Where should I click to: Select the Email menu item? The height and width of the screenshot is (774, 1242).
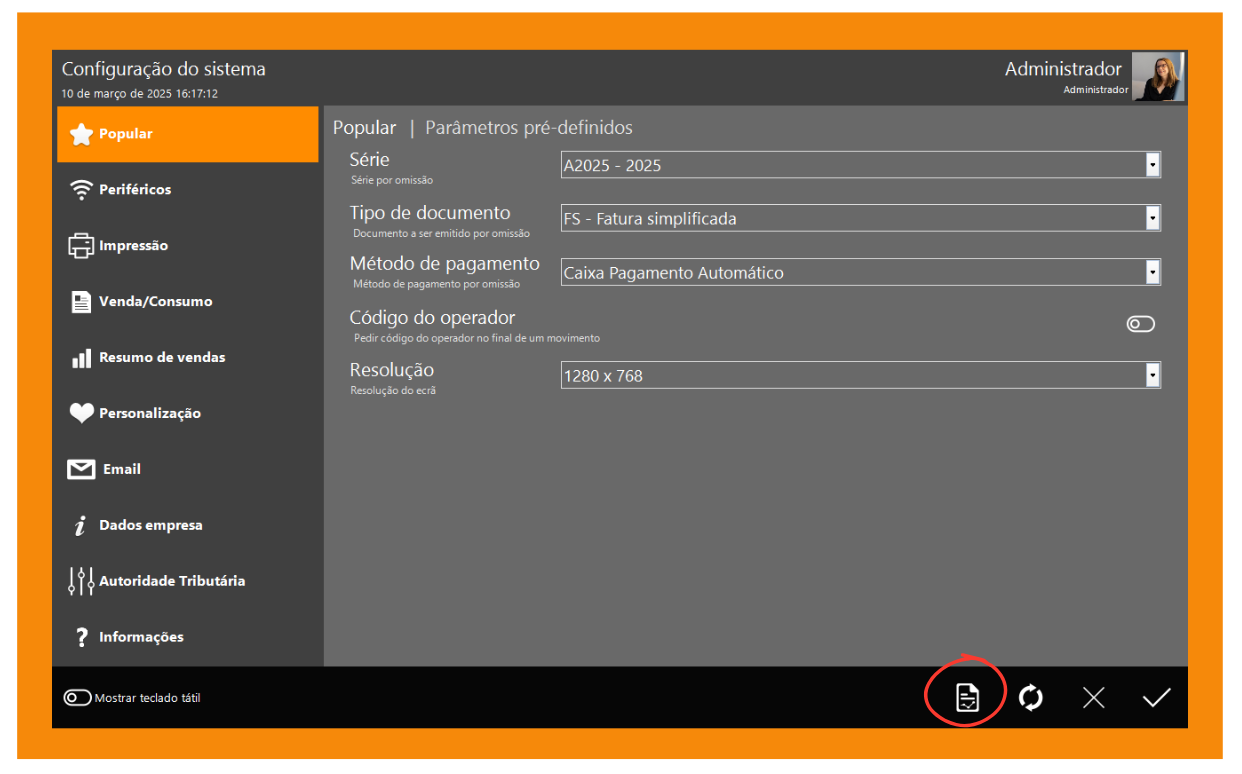click(x=121, y=470)
